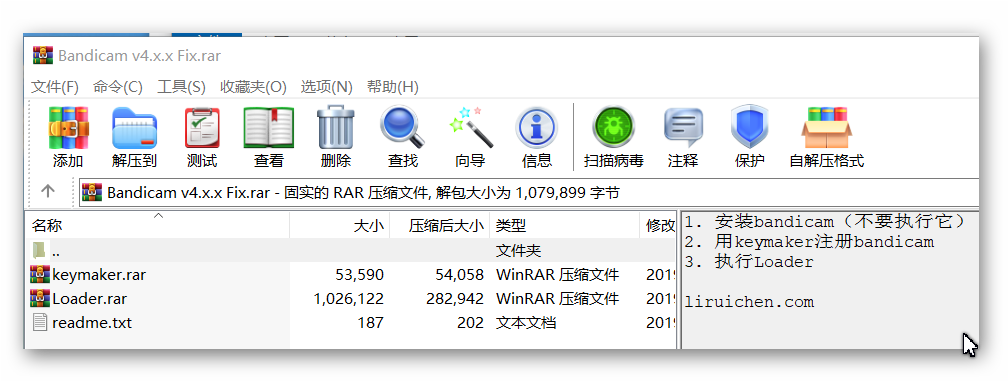1008x381 pixels.
Task: Open the 查找 (Find) magnifier tool
Action: 402,127
